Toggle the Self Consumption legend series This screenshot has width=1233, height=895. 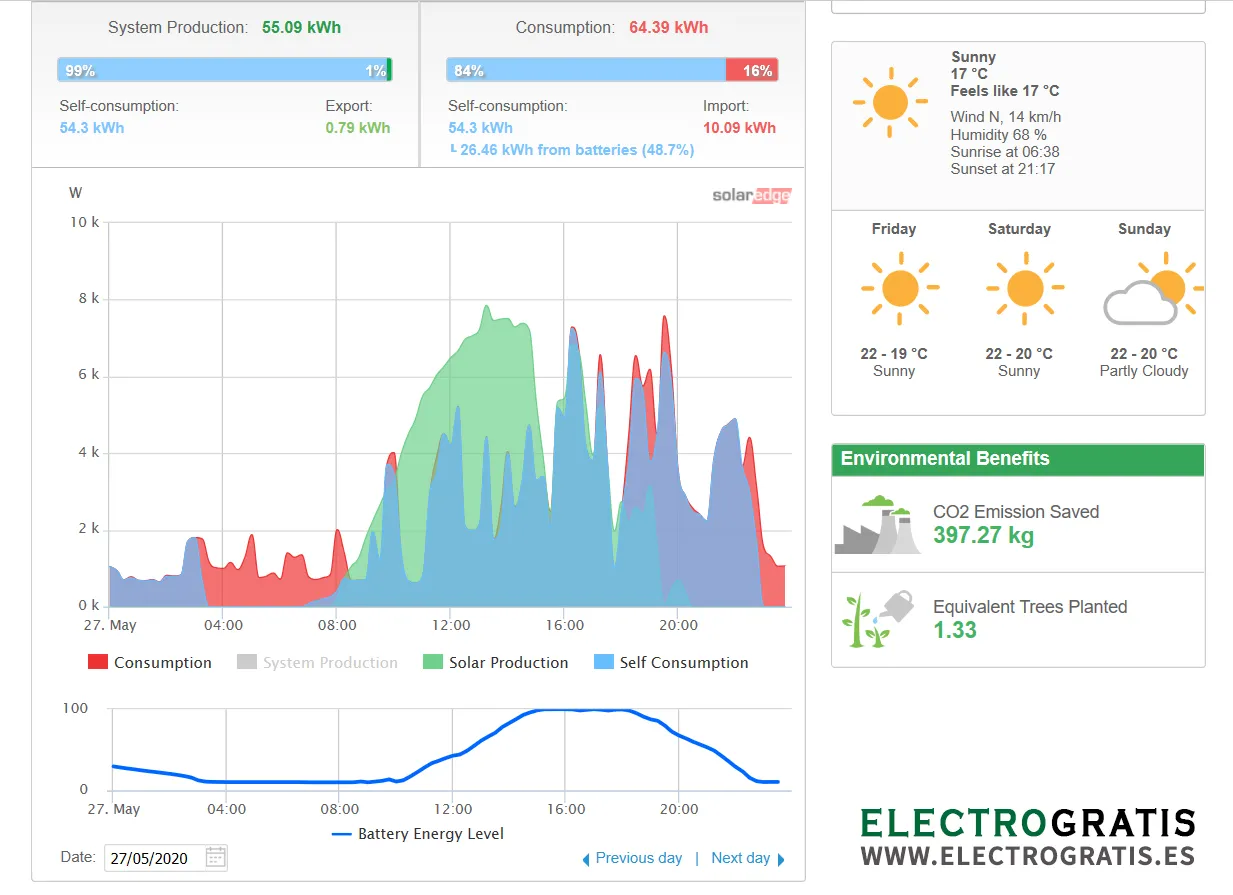click(670, 662)
